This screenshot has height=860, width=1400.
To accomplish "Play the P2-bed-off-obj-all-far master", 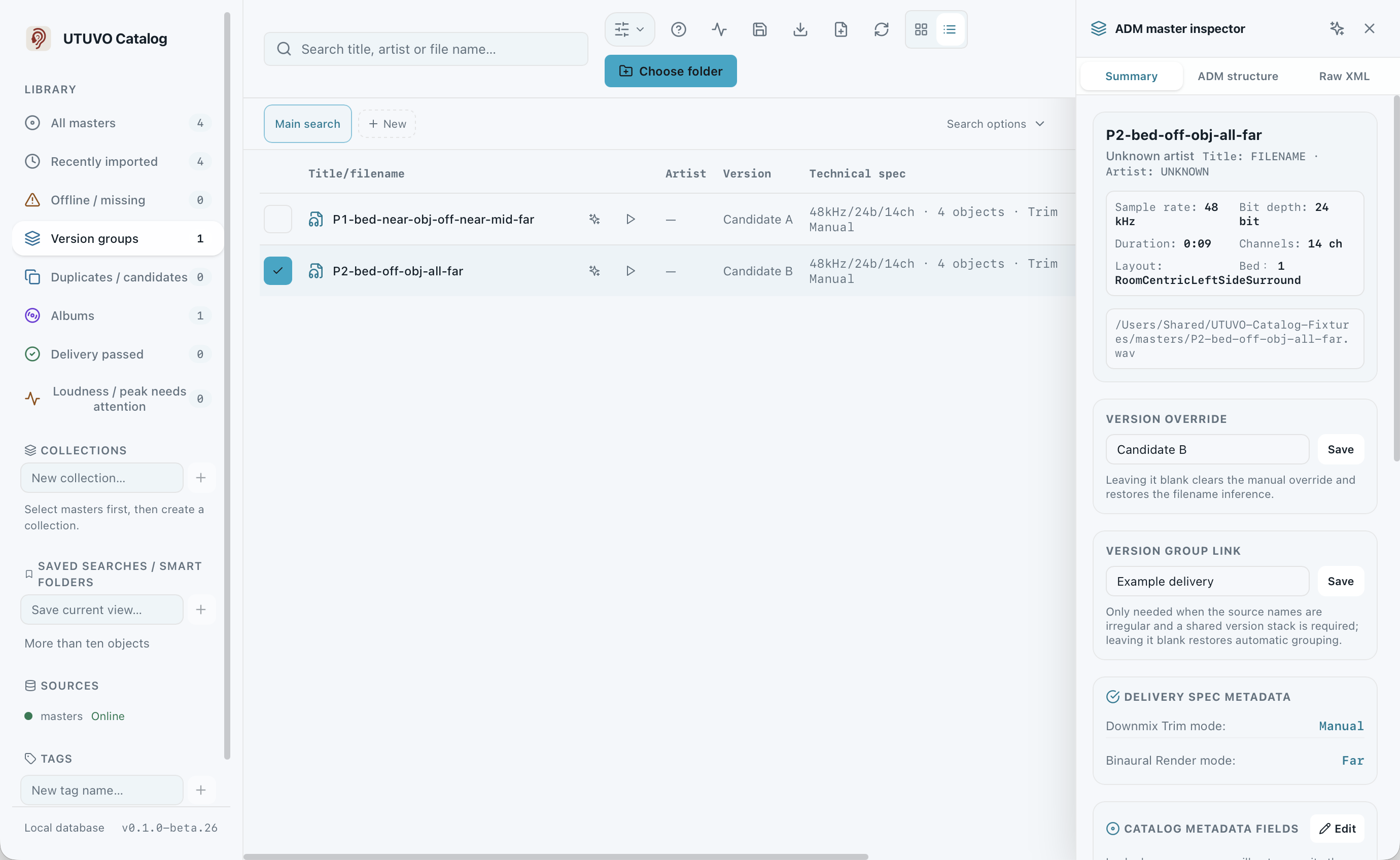I will click(629, 271).
